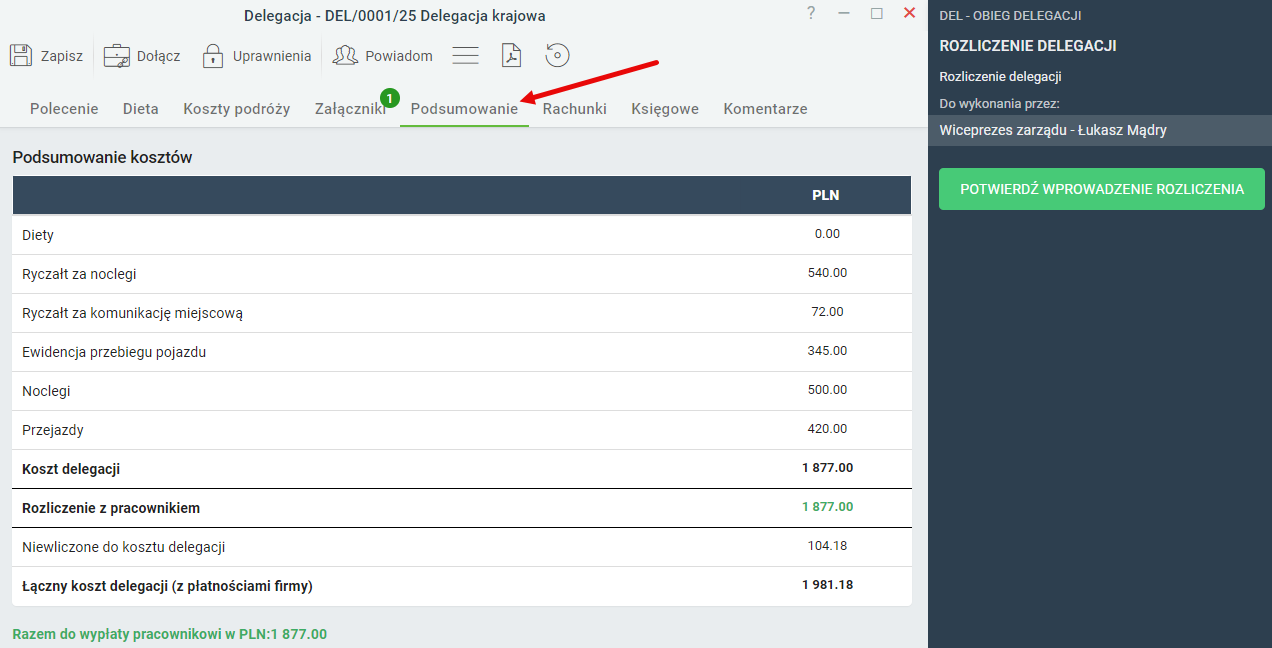The image size is (1272, 648).
Task: Click Ewidencja przebiegu pojazdu label
Action: pyautogui.click(x=114, y=352)
